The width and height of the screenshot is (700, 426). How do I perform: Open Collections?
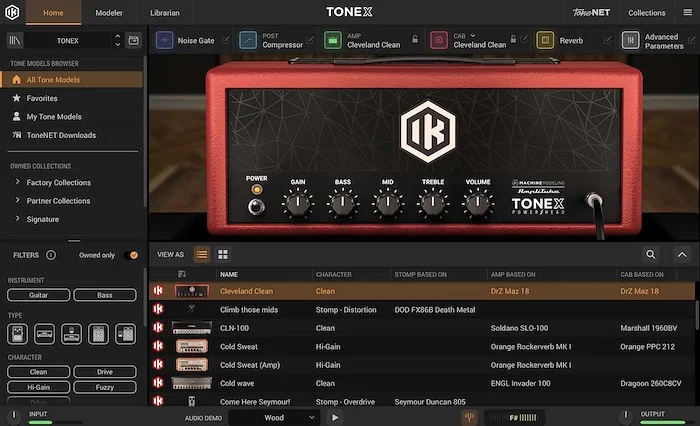pos(646,13)
